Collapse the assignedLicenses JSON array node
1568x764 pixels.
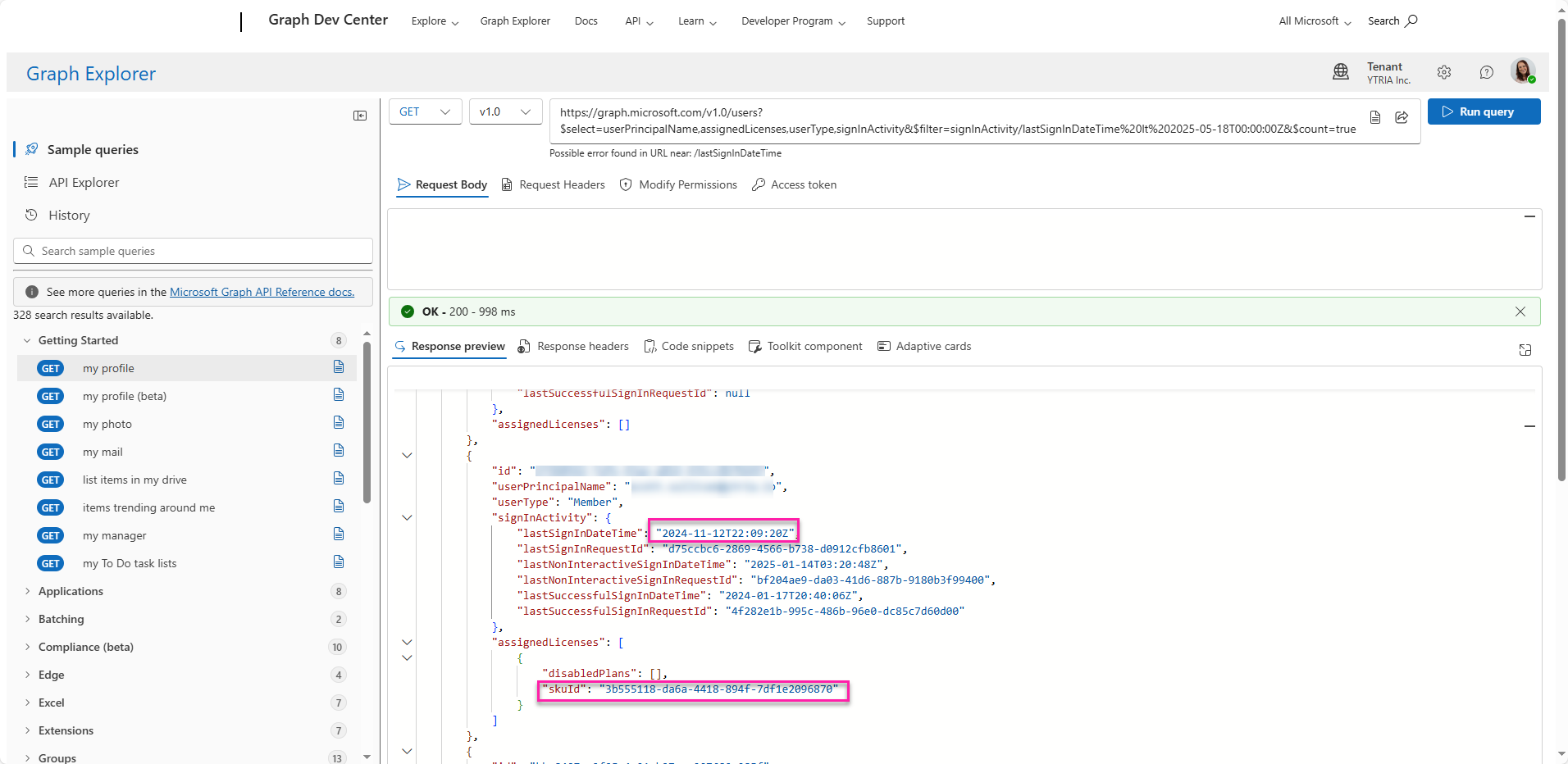[407, 642]
